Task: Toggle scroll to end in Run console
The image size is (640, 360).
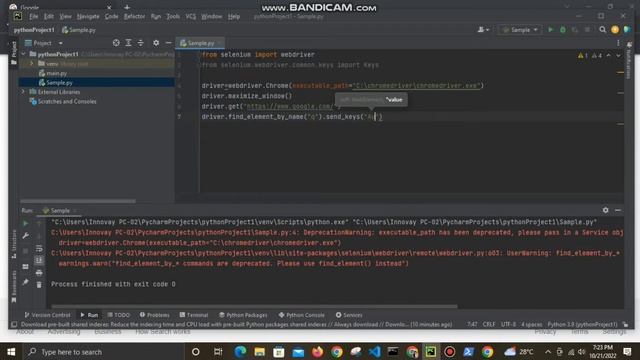Action: [39, 260]
